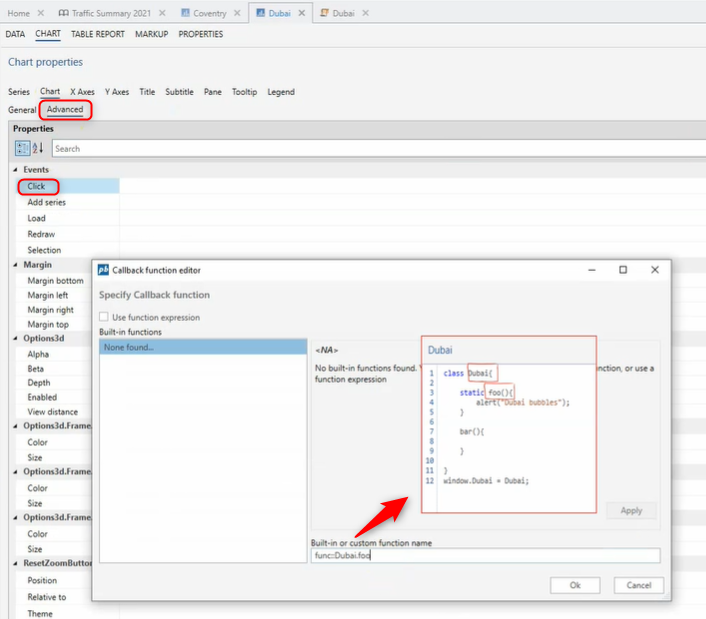
Task: Click the categorized view icon in Properties
Action: [22, 148]
